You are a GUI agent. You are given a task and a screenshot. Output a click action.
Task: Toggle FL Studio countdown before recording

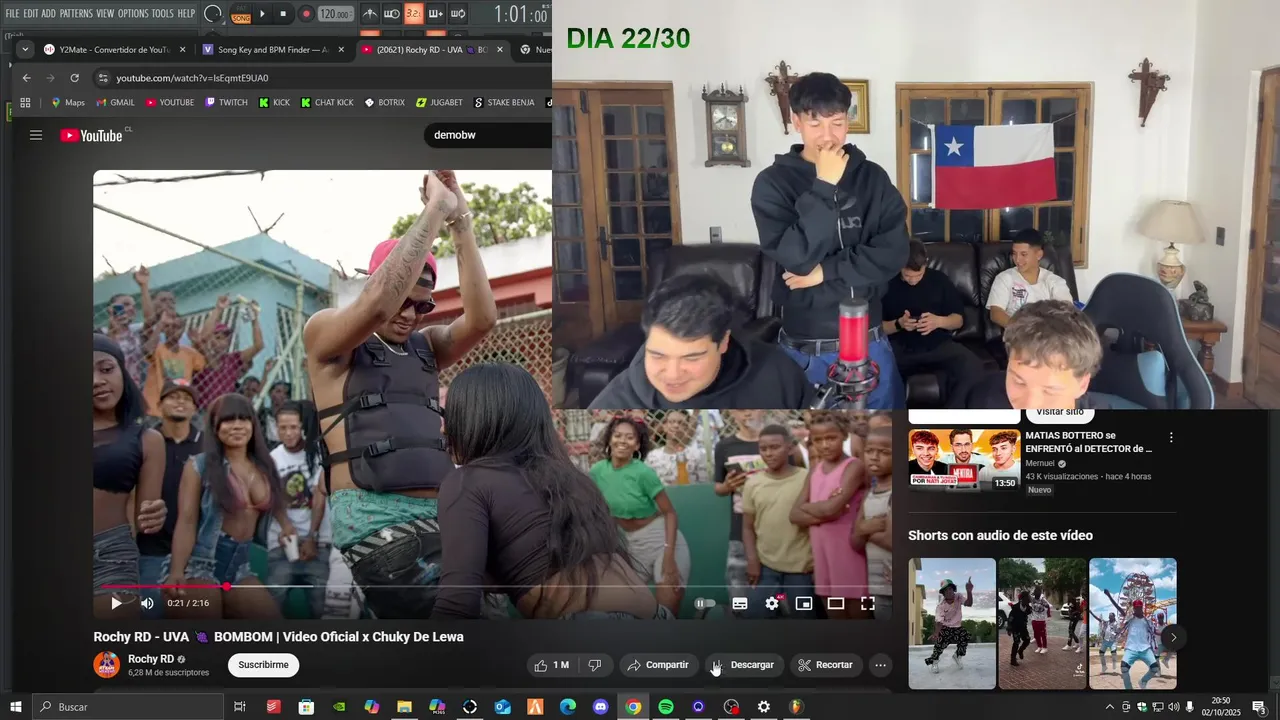coord(413,14)
